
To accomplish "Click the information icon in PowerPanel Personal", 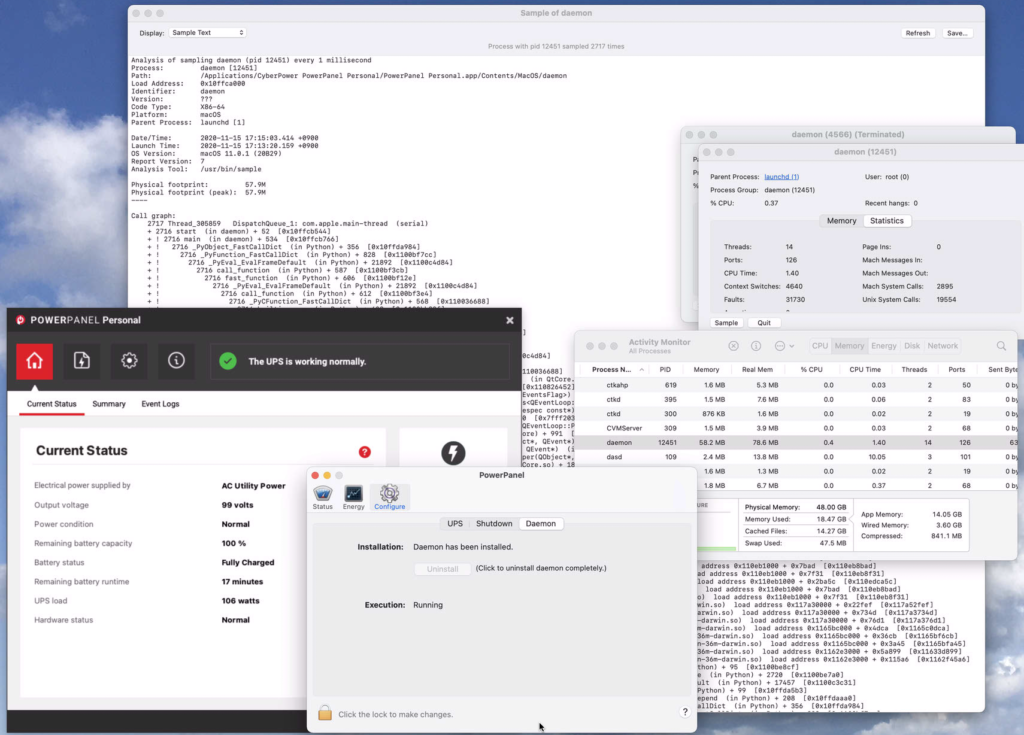I will pyautogui.click(x=176, y=360).
